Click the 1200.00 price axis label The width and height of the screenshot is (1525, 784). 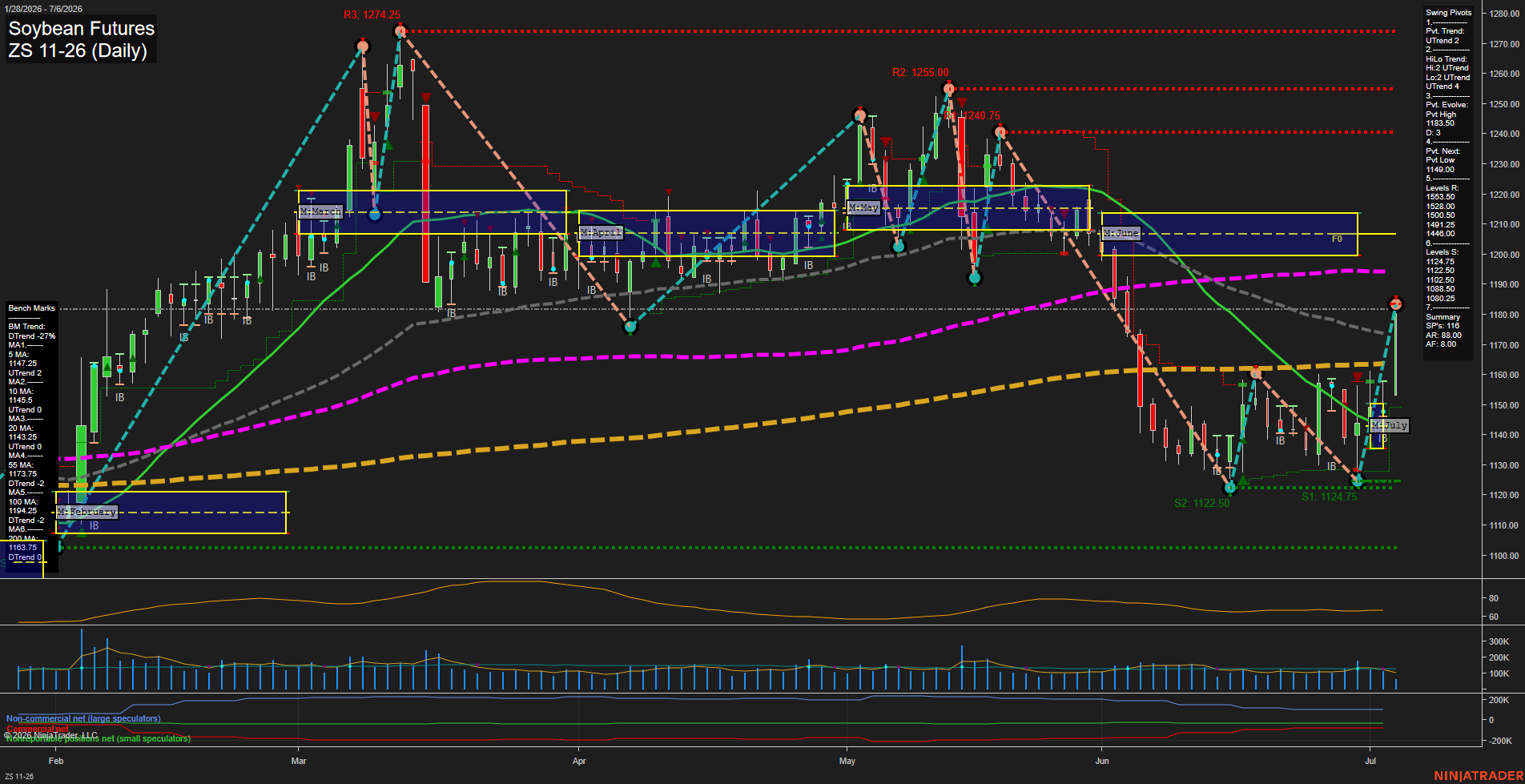(1505, 255)
